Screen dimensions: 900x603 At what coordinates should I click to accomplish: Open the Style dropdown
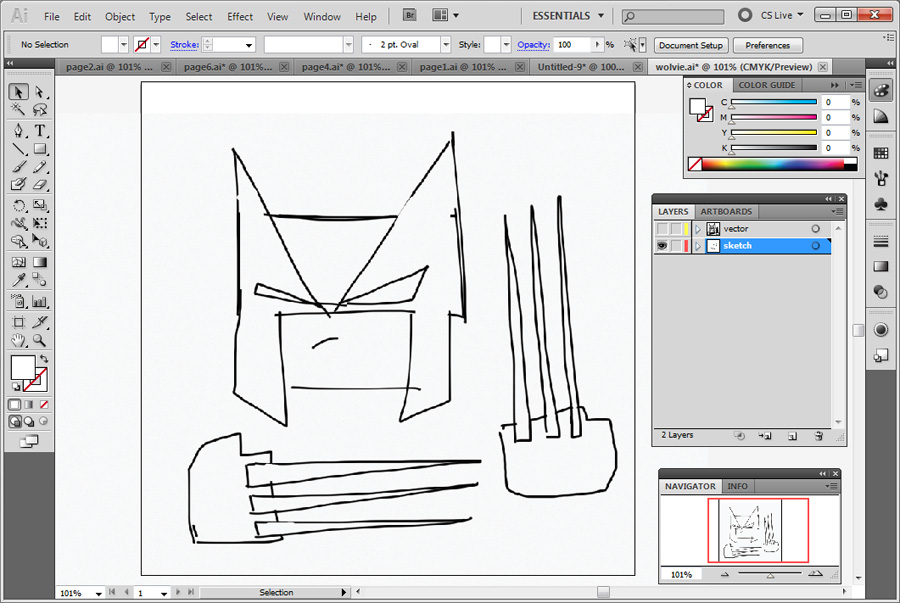tap(506, 44)
